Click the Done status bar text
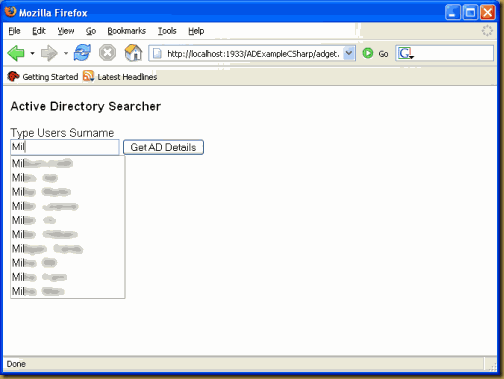 (x=16, y=364)
